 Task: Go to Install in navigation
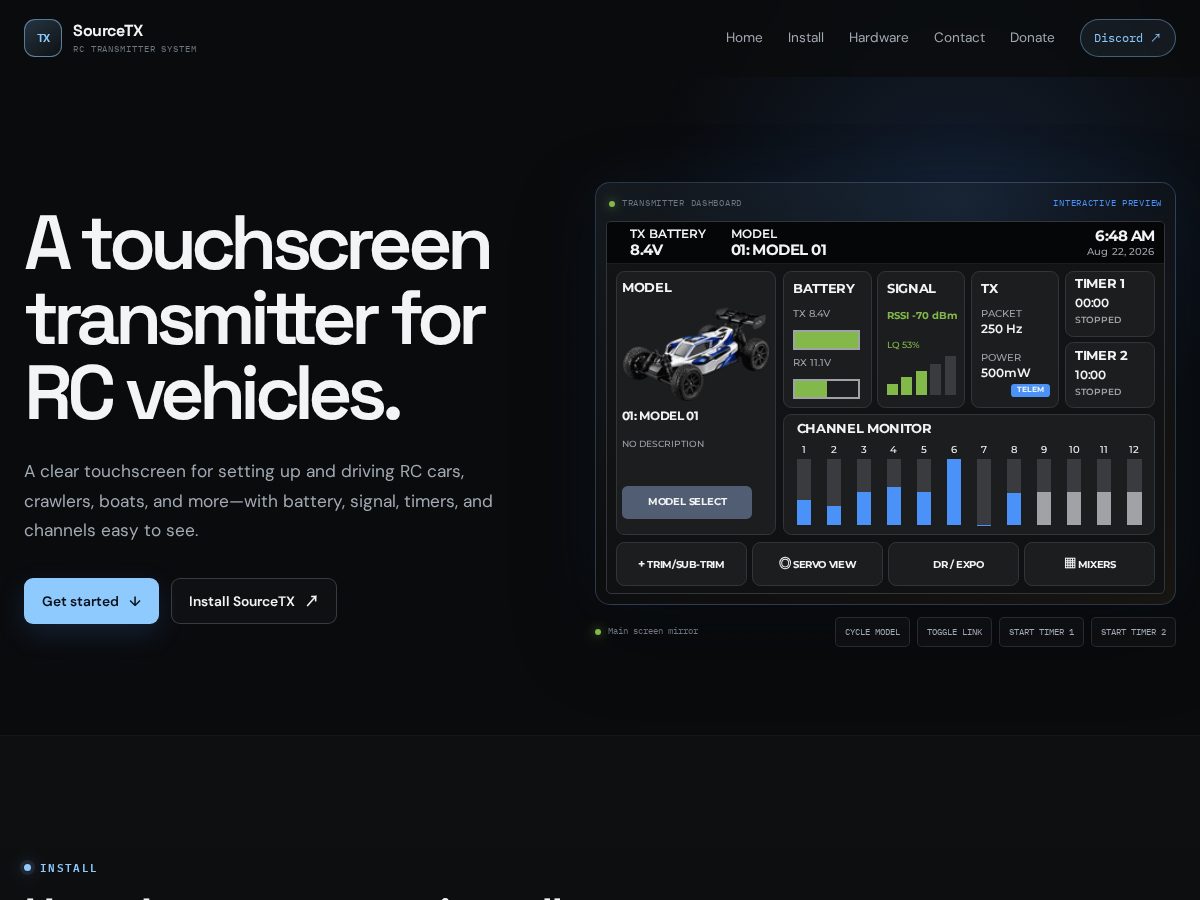(806, 38)
